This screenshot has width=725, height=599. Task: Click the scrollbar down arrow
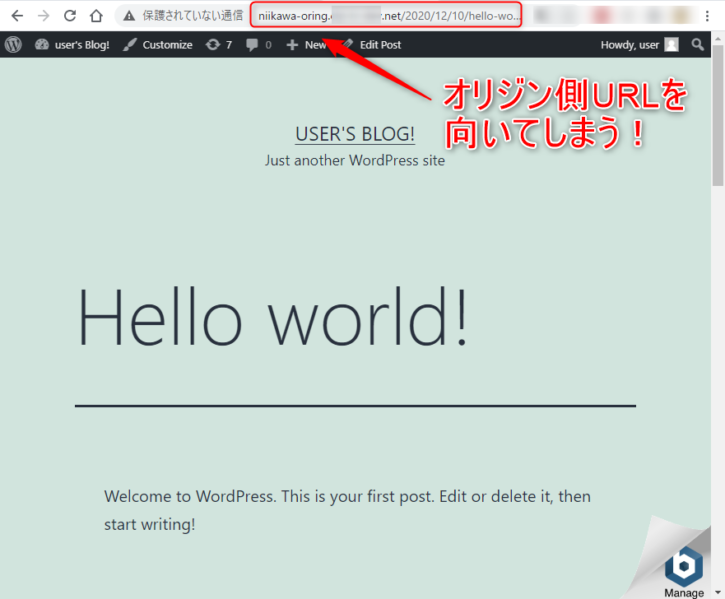[718, 593]
